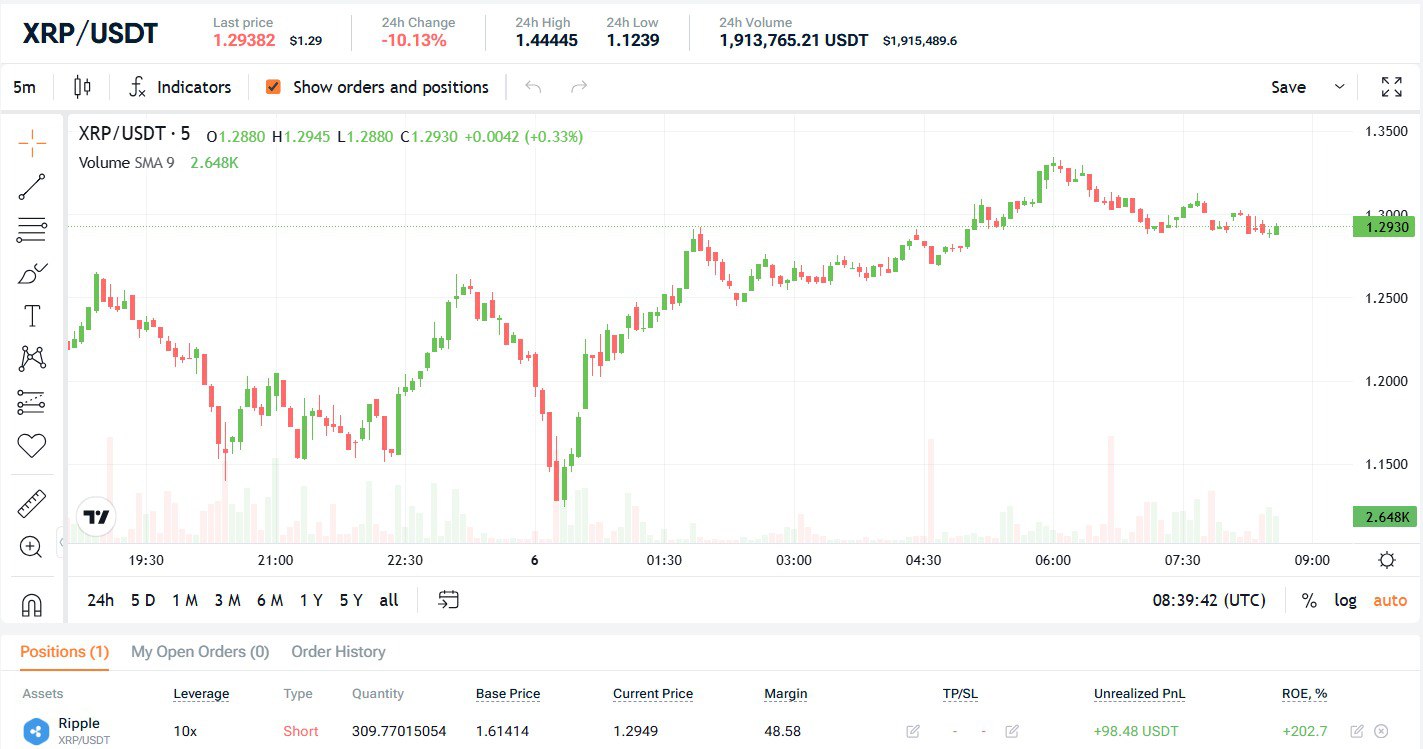
Task: Open the Fibonacci retracement tool
Action: (x=32, y=230)
